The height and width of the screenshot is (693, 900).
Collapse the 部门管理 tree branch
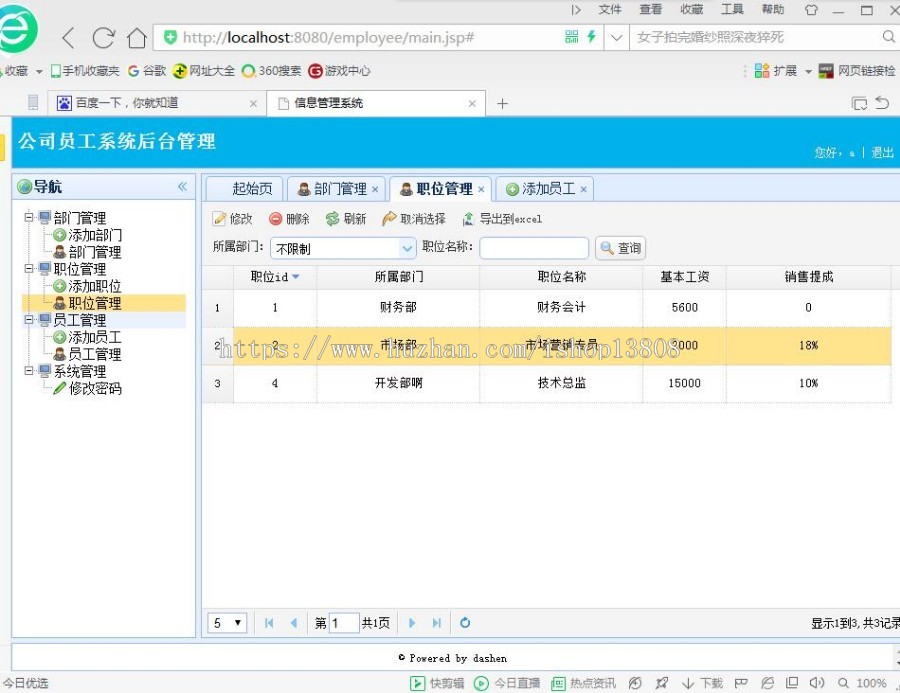[31, 217]
